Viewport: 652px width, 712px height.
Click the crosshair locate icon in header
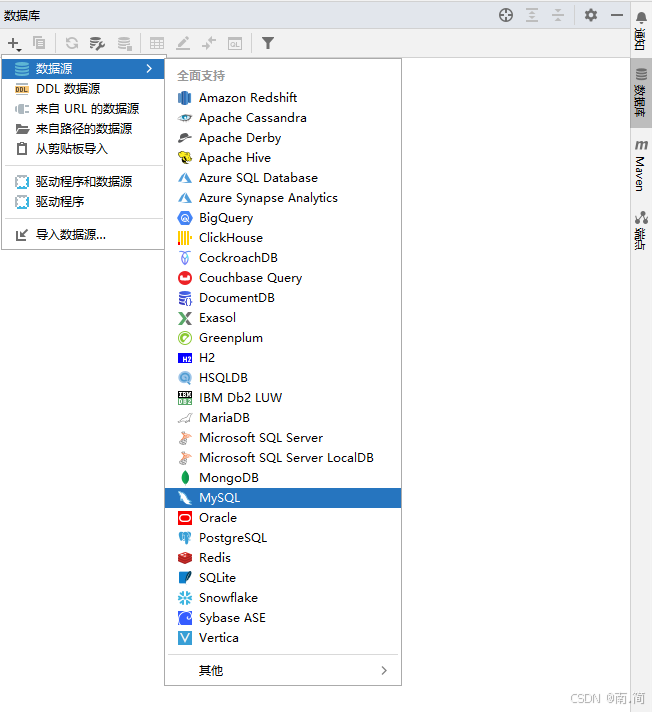tap(506, 15)
